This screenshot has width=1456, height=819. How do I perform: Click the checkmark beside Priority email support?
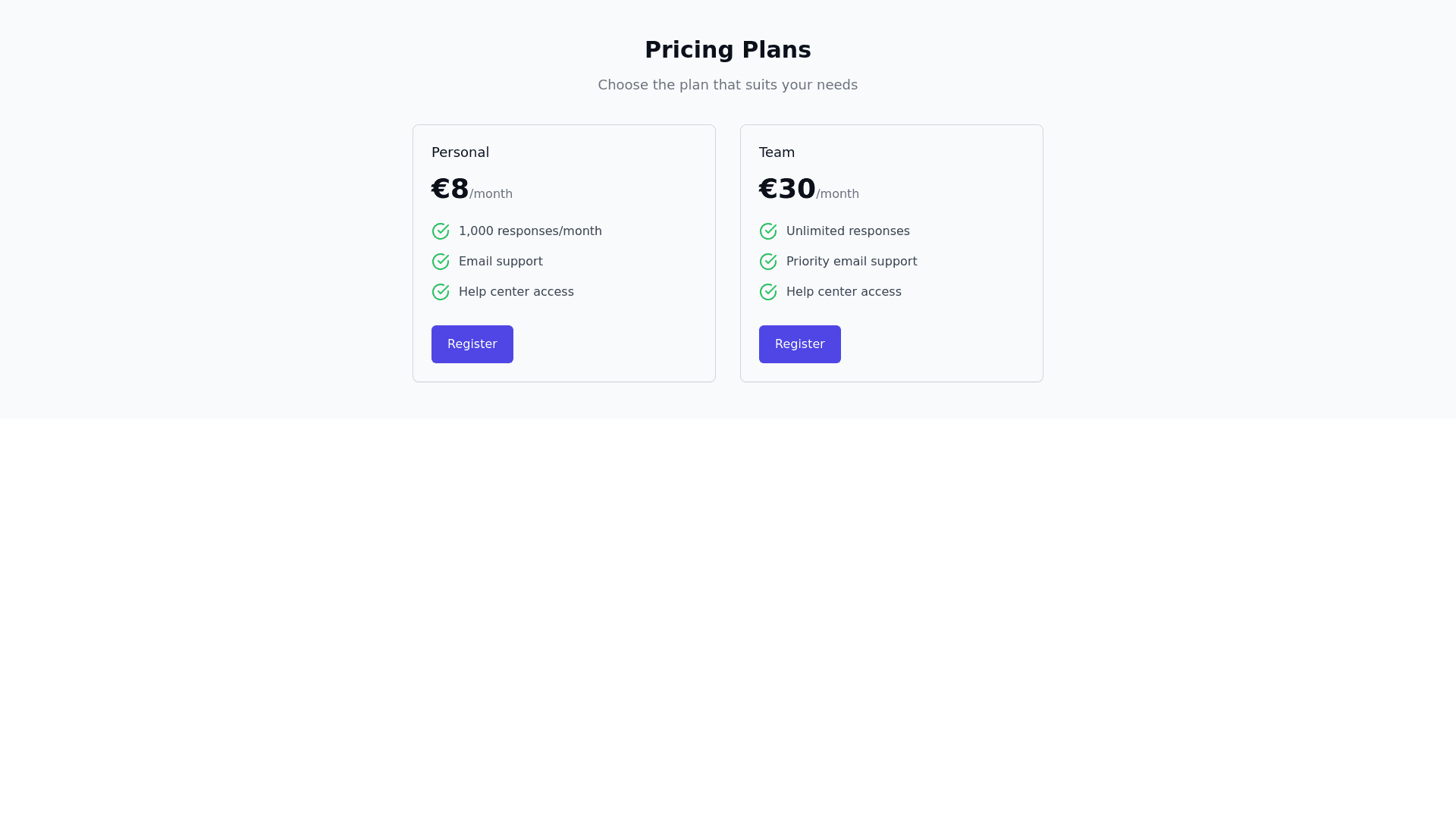pos(768,262)
